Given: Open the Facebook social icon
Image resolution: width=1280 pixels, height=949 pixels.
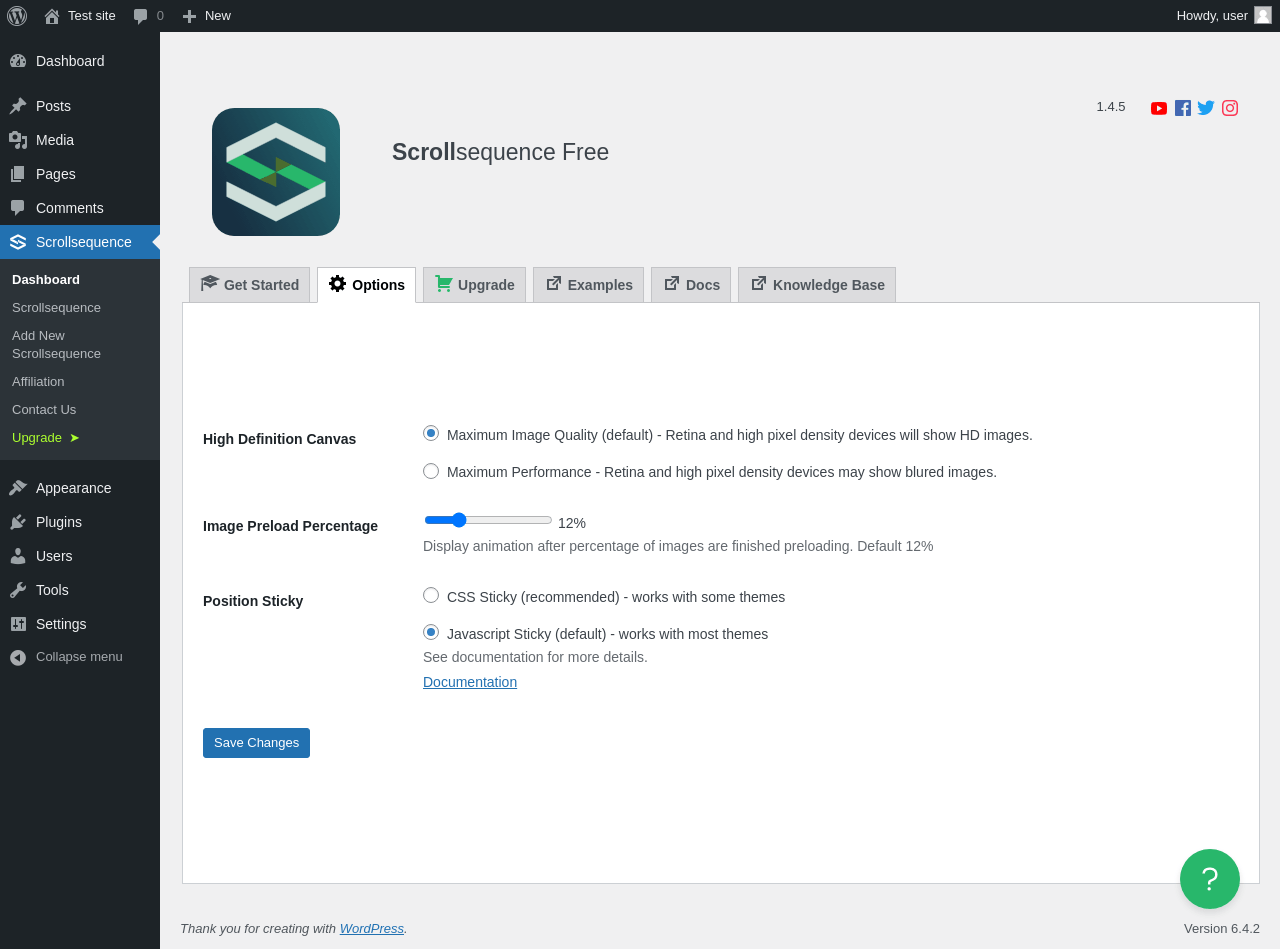Looking at the screenshot, I should tap(1183, 108).
